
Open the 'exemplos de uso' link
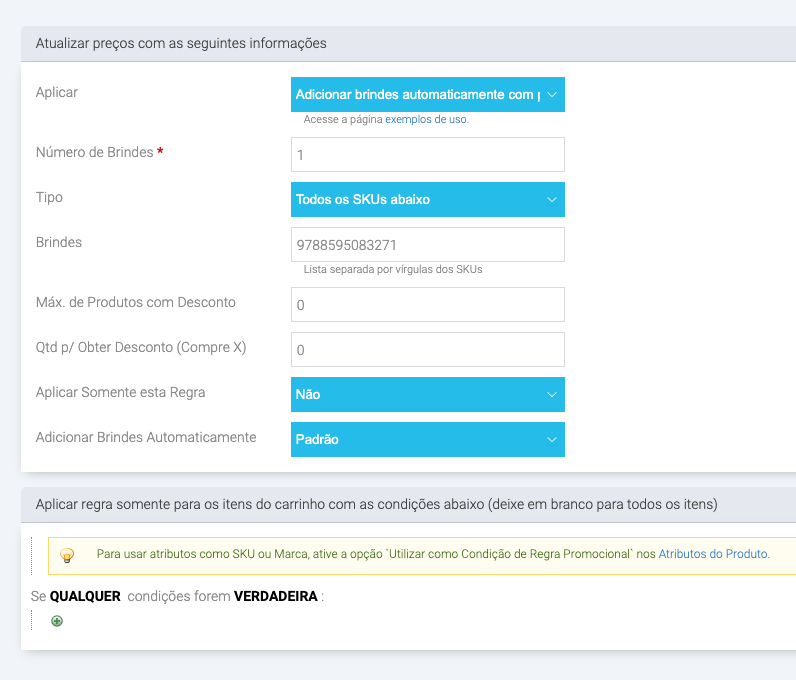(426, 119)
